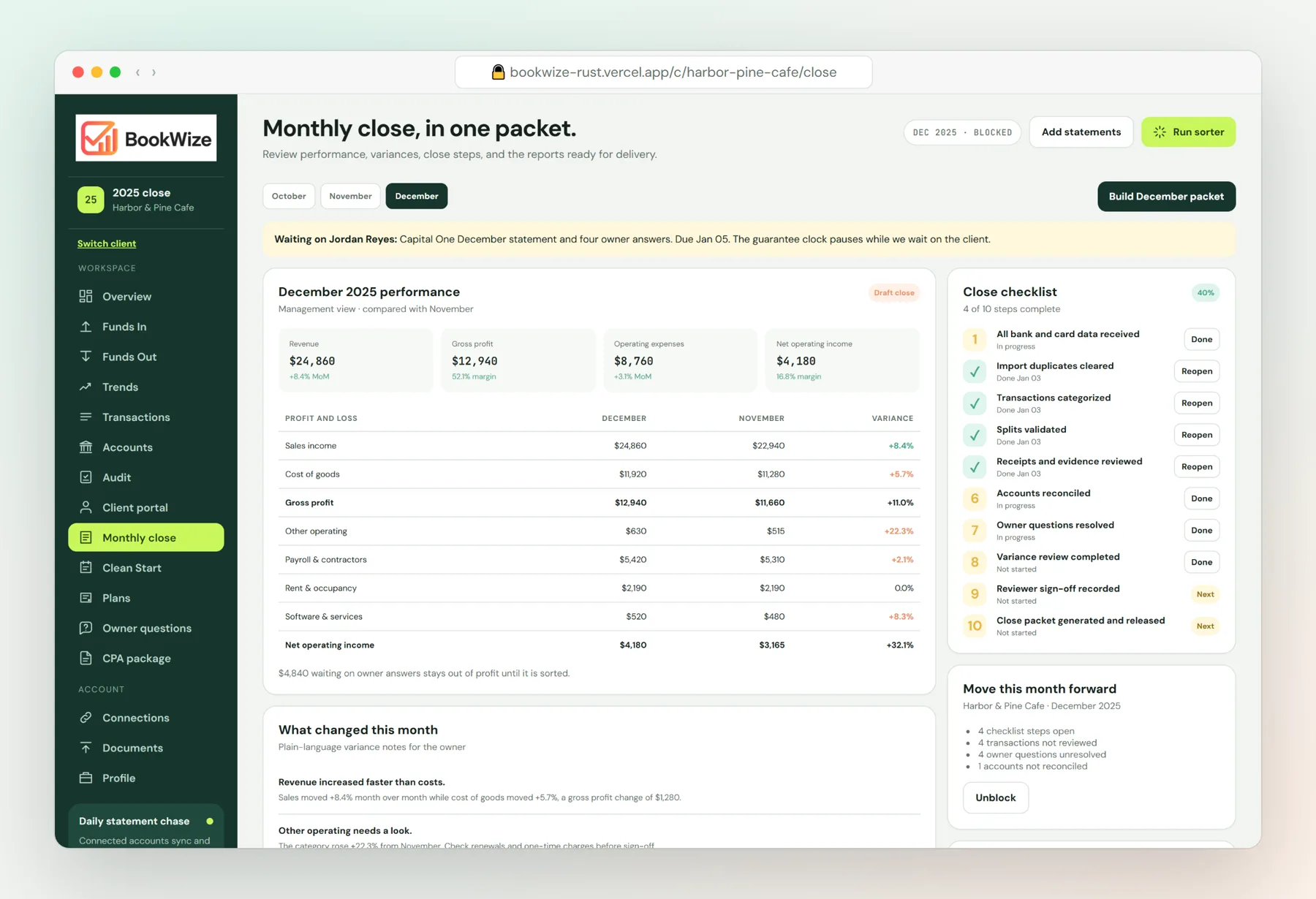Click the Other operating +22.3% variance
The width and height of the screenshot is (1316, 899).
[x=899, y=531]
